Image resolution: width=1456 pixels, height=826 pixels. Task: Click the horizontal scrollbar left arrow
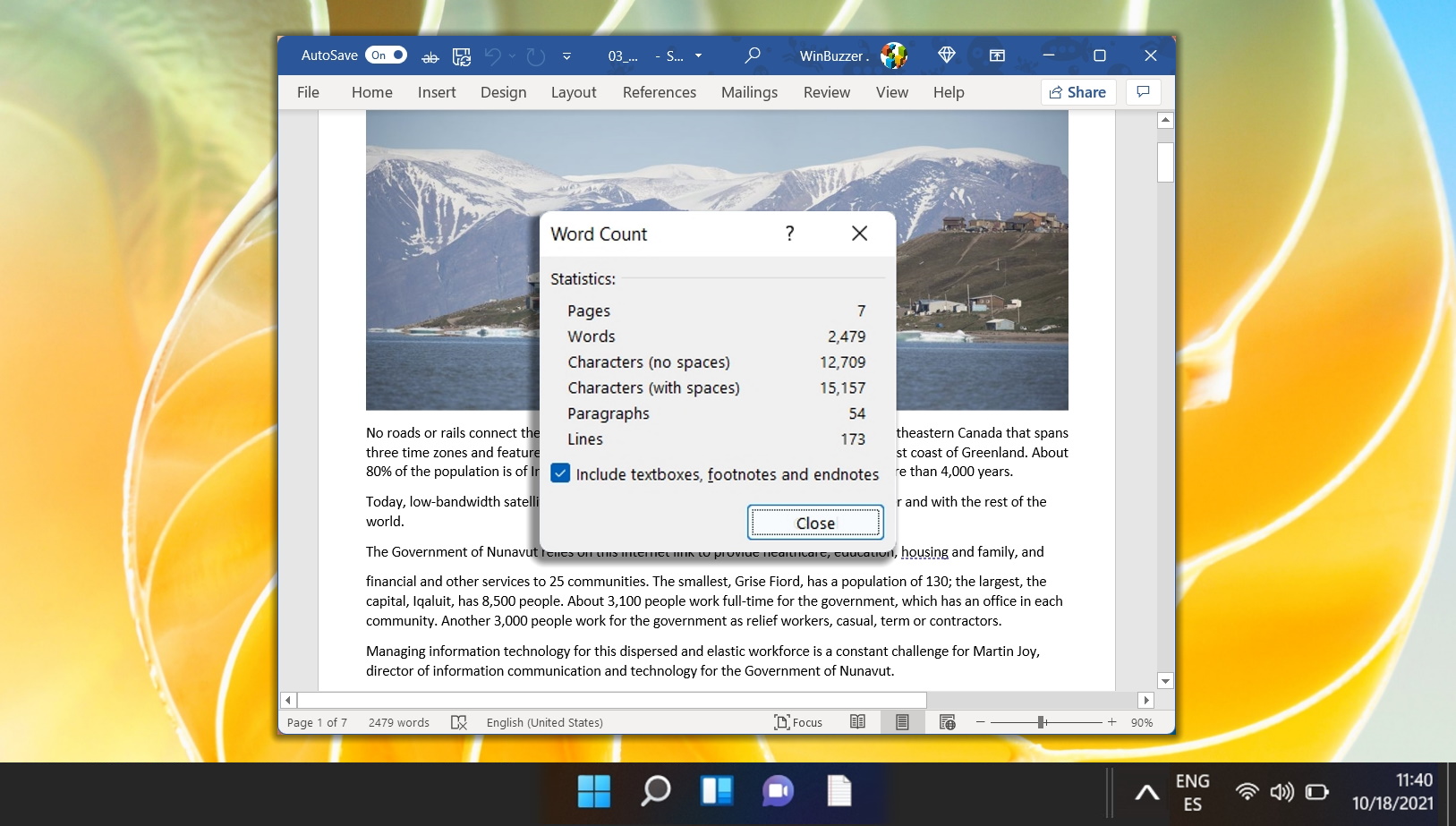(288, 700)
